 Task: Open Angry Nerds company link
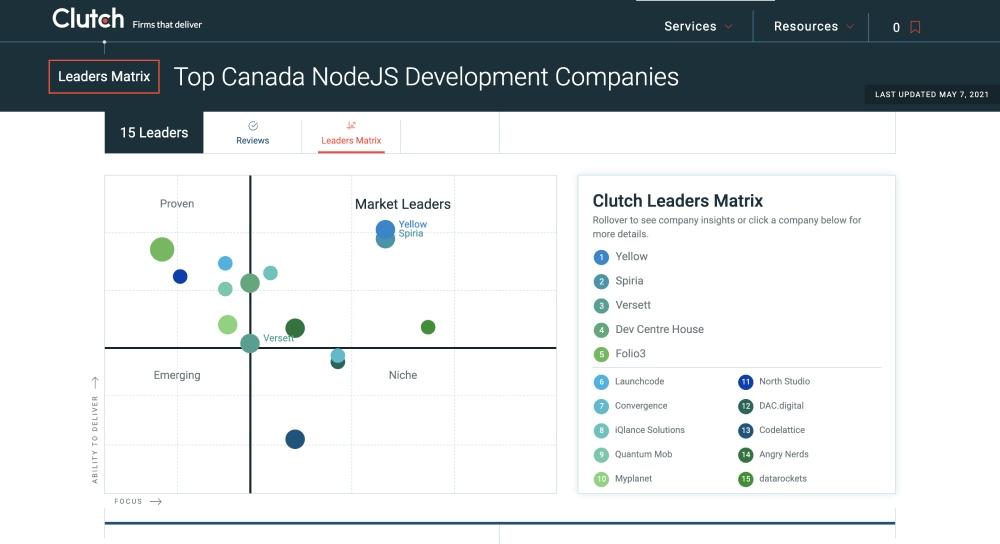(x=784, y=454)
